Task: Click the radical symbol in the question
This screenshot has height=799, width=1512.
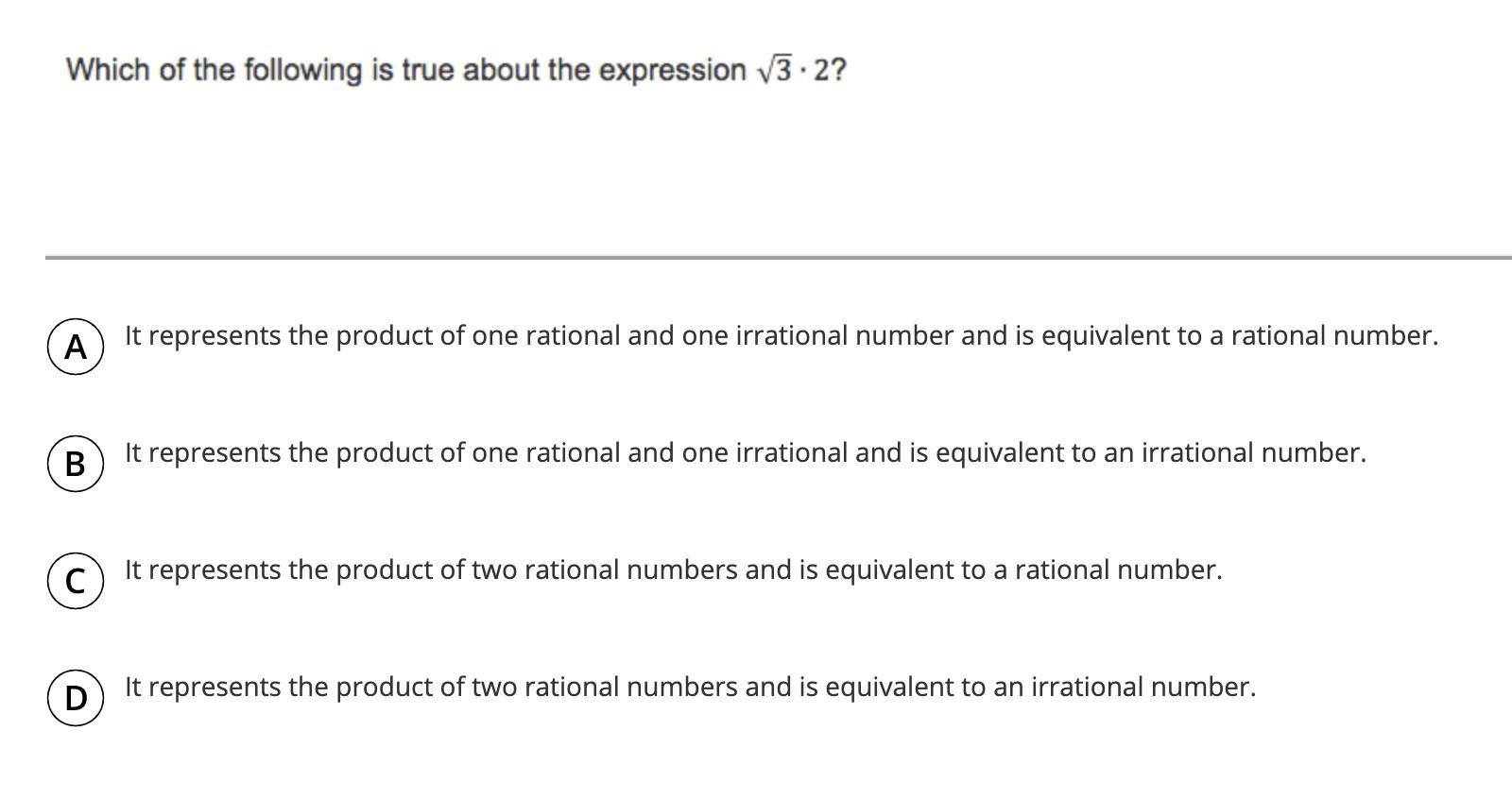Action: coord(765,71)
